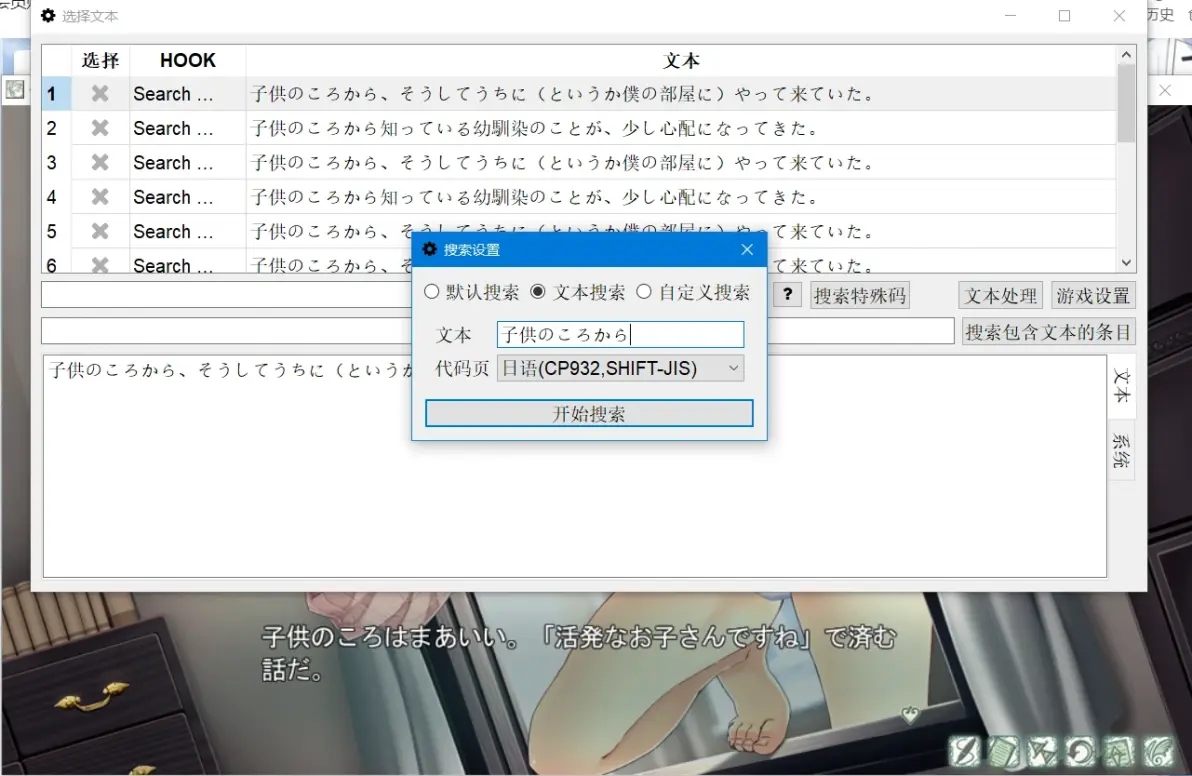Click the table's scroll up arrow
This screenshot has width=1192, height=776.
[x=1127, y=56]
